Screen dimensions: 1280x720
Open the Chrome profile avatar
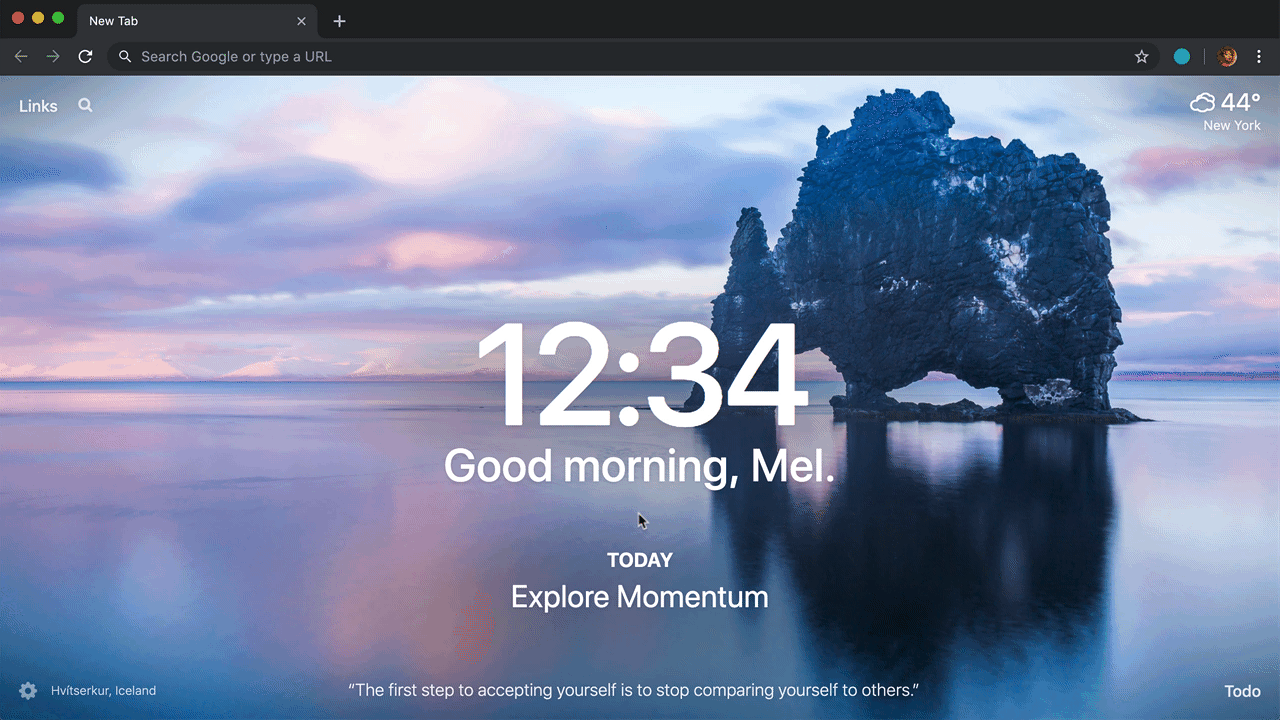pyautogui.click(x=1228, y=57)
